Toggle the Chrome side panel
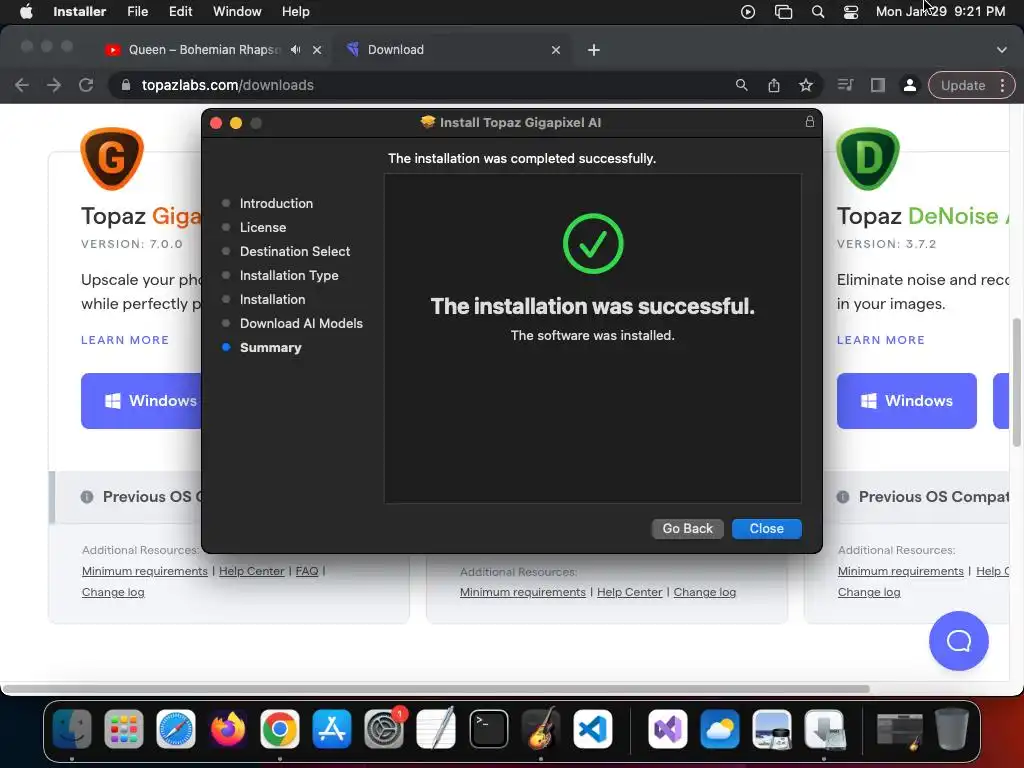This screenshot has height=768, width=1024. [x=878, y=85]
